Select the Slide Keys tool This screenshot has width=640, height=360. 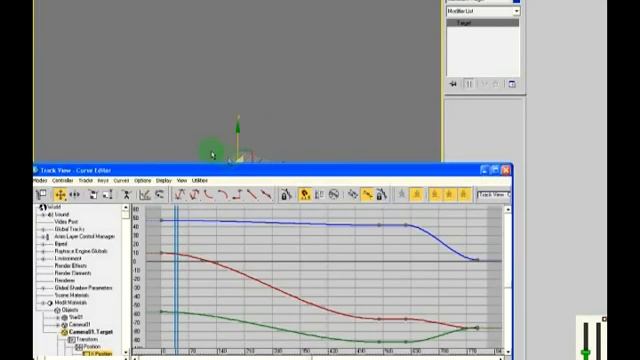coord(75,195)
